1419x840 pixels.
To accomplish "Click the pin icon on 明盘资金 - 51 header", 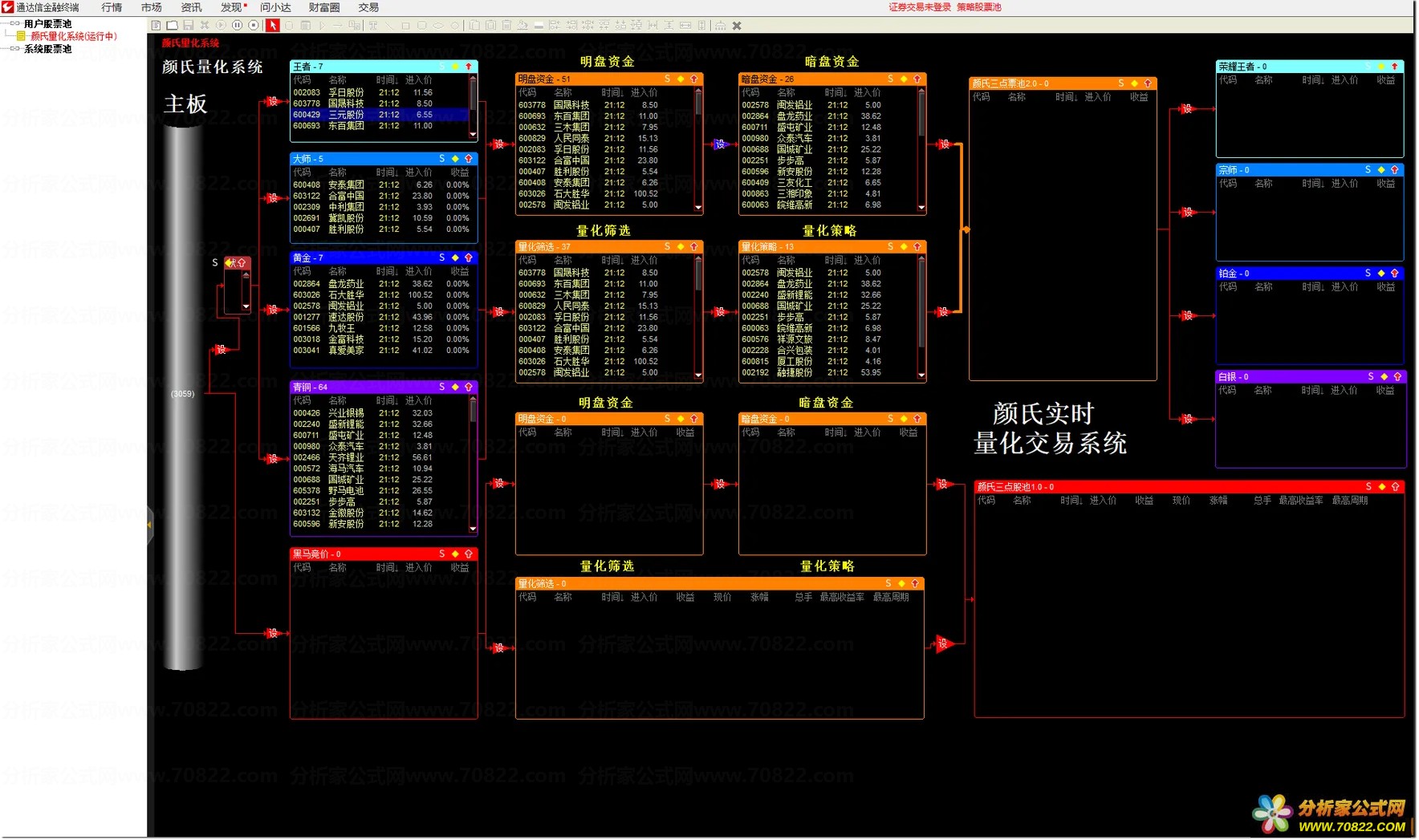I will click(x=694, y=79).
